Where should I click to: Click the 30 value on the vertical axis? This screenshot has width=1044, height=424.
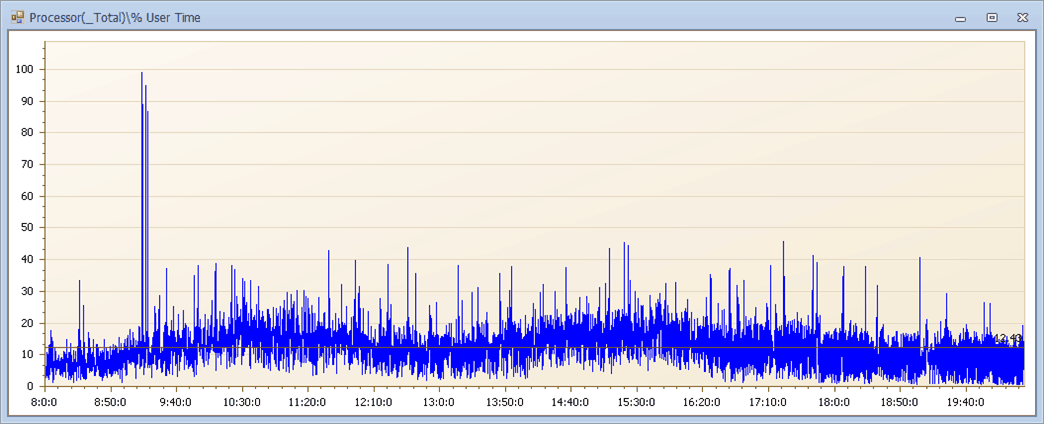(x=28, y=291)
